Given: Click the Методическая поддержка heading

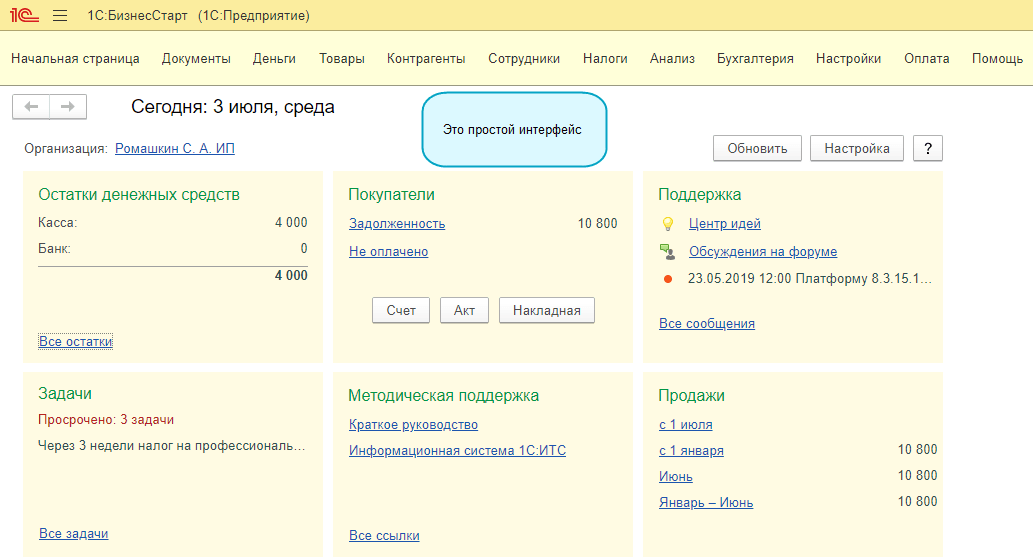Looking at the screenshot, I should pyautogui.click(x=443, y=396).
